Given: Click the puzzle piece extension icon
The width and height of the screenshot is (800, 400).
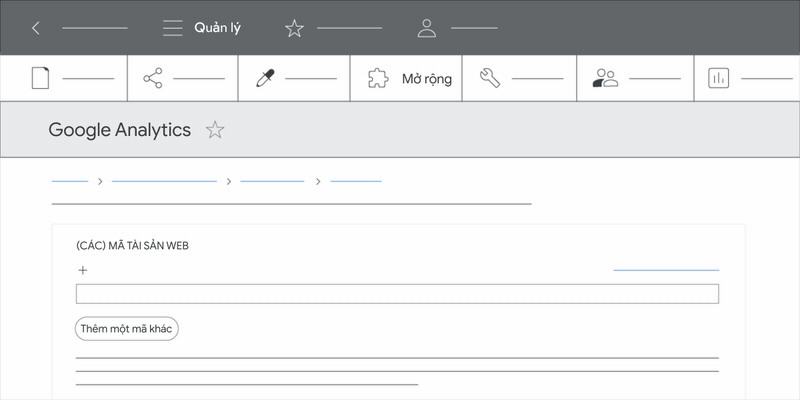Looking at the screenshot, I should 378,79.
